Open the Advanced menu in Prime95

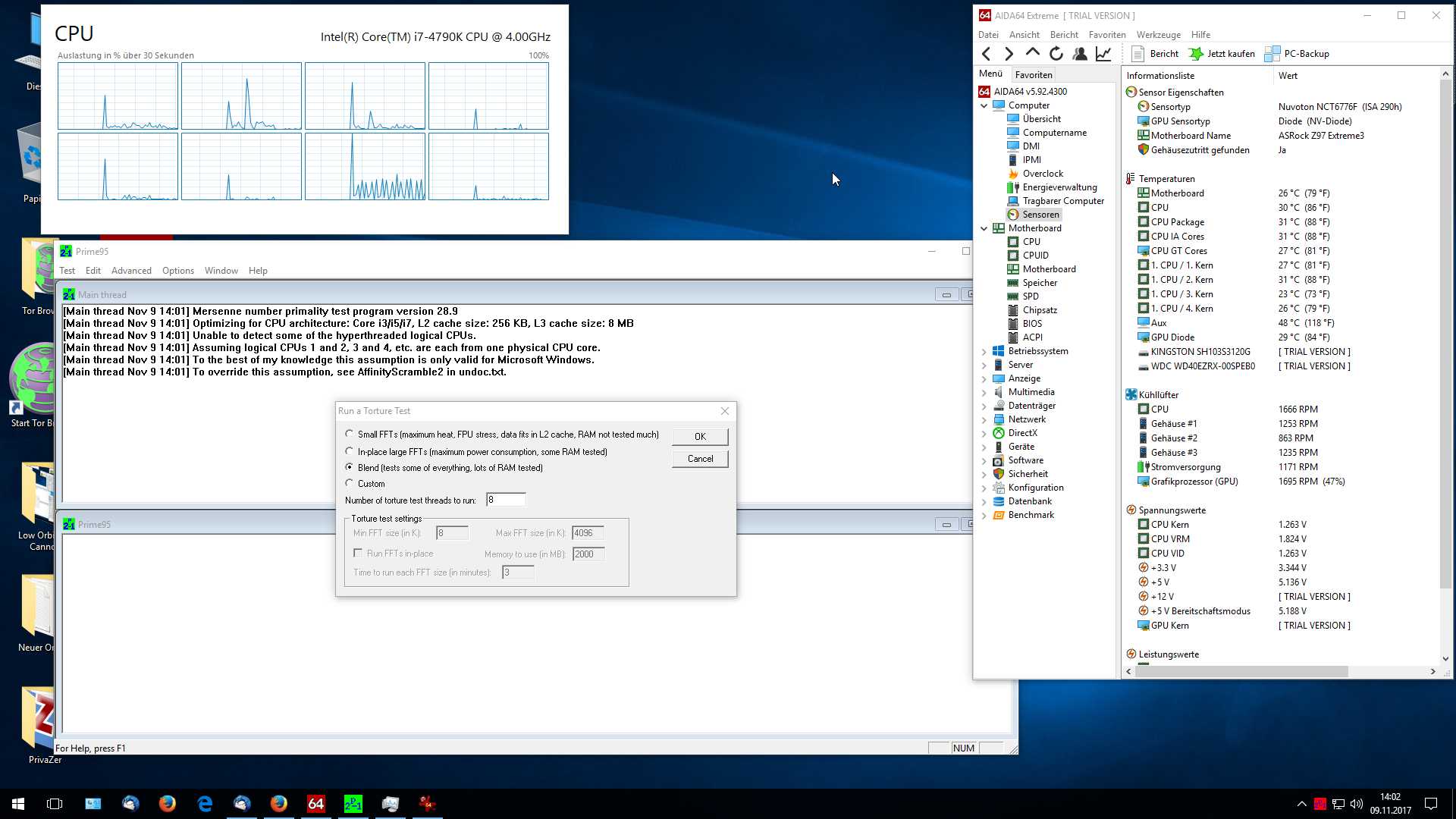point(131,271)
